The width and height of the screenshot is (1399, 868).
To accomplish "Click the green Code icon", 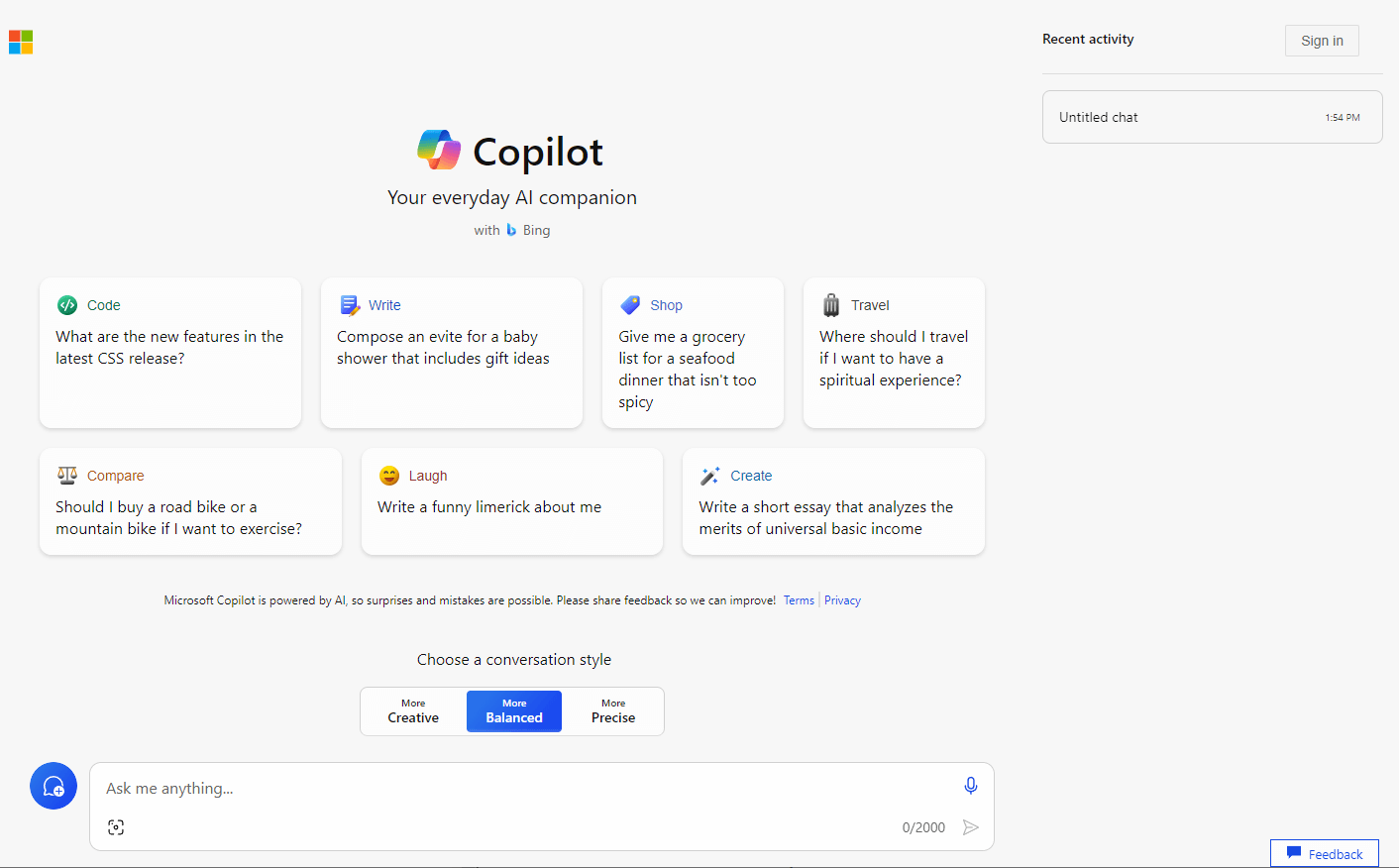I will pos(67,305).
